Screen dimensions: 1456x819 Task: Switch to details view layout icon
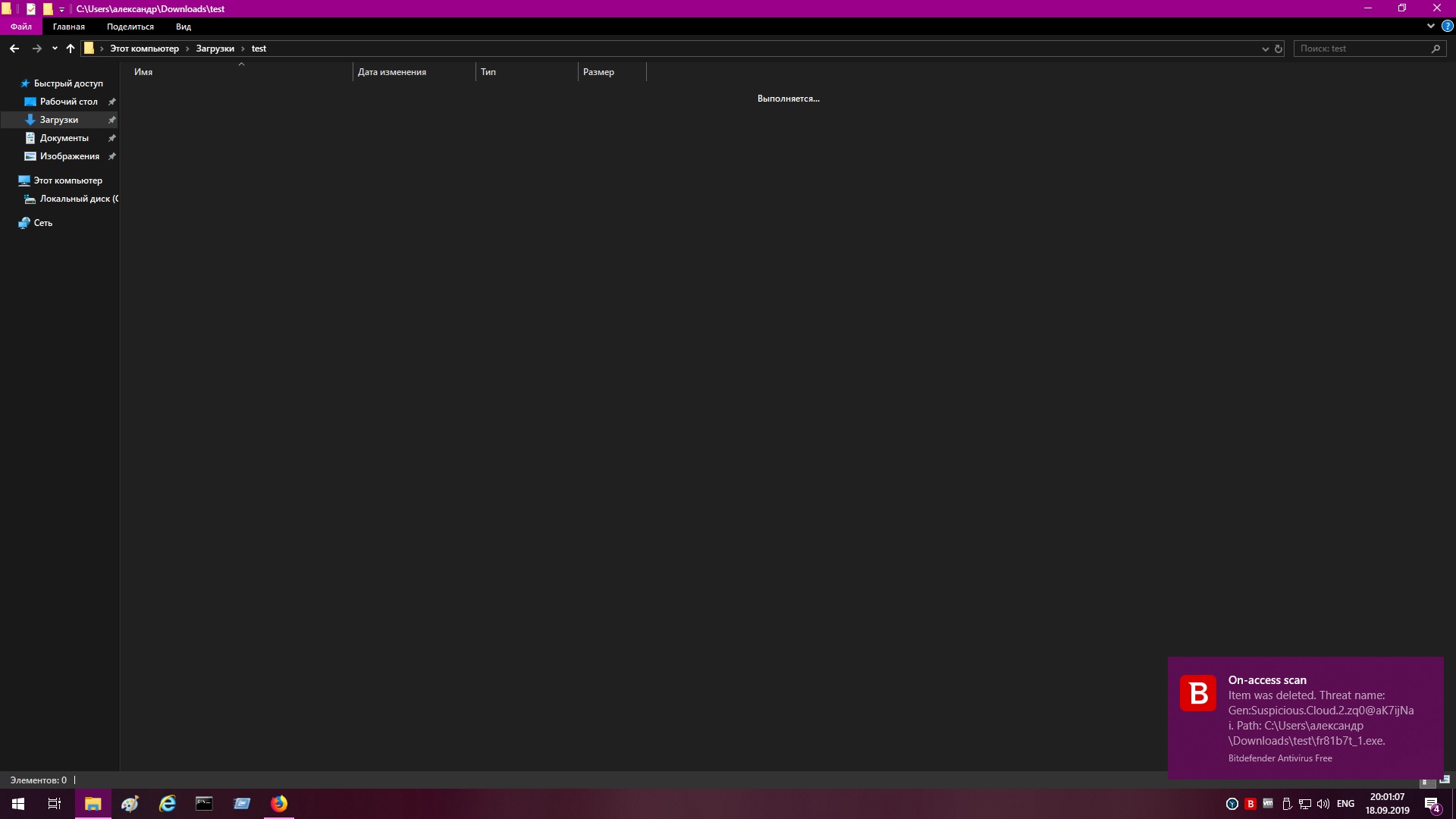[1426, 780]
